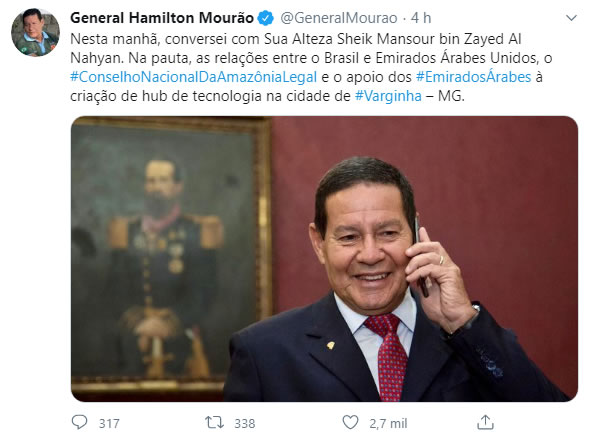The image size is (592, 441).
Task: Click the blue verified badge
Action: point(266,18)
